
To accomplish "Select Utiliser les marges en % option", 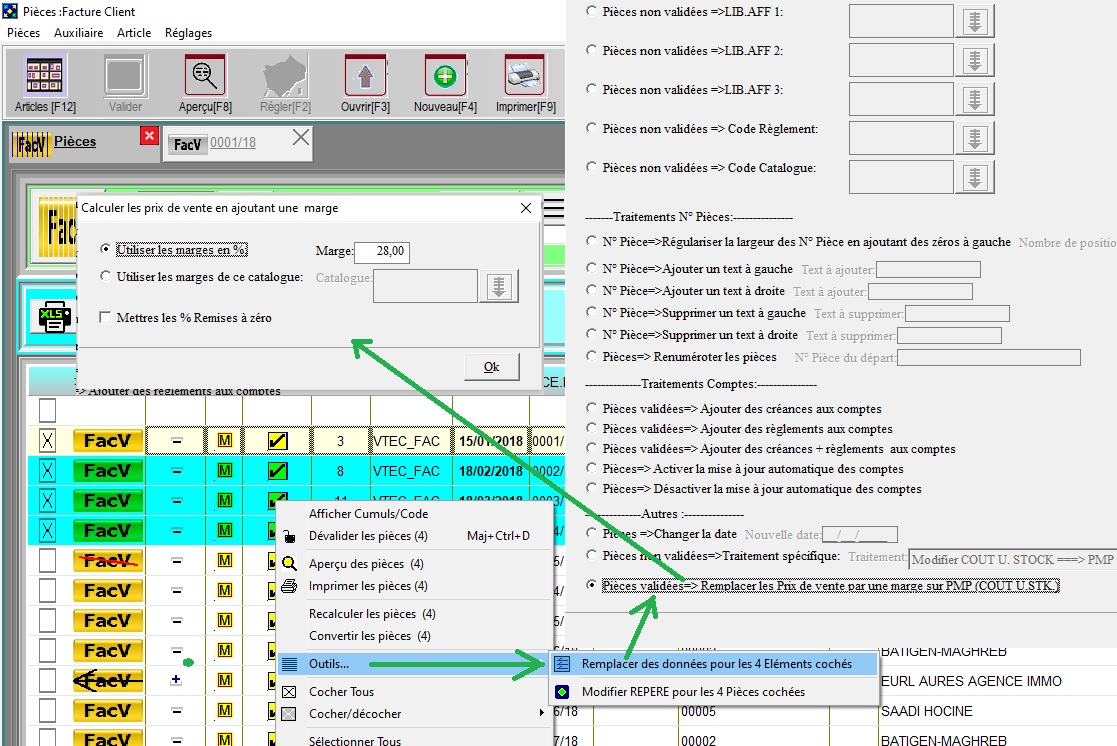I will [105, 249].
